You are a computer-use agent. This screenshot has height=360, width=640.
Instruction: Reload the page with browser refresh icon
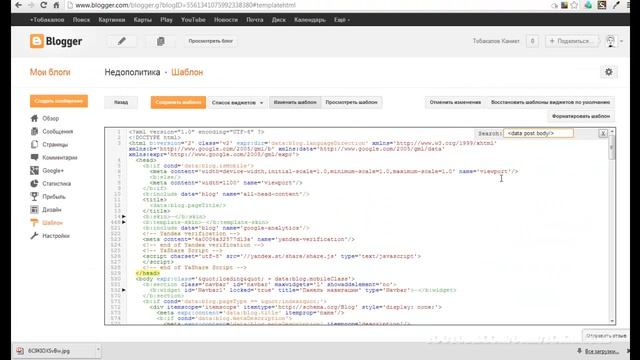pyautogui.click(x=43, y=5)
